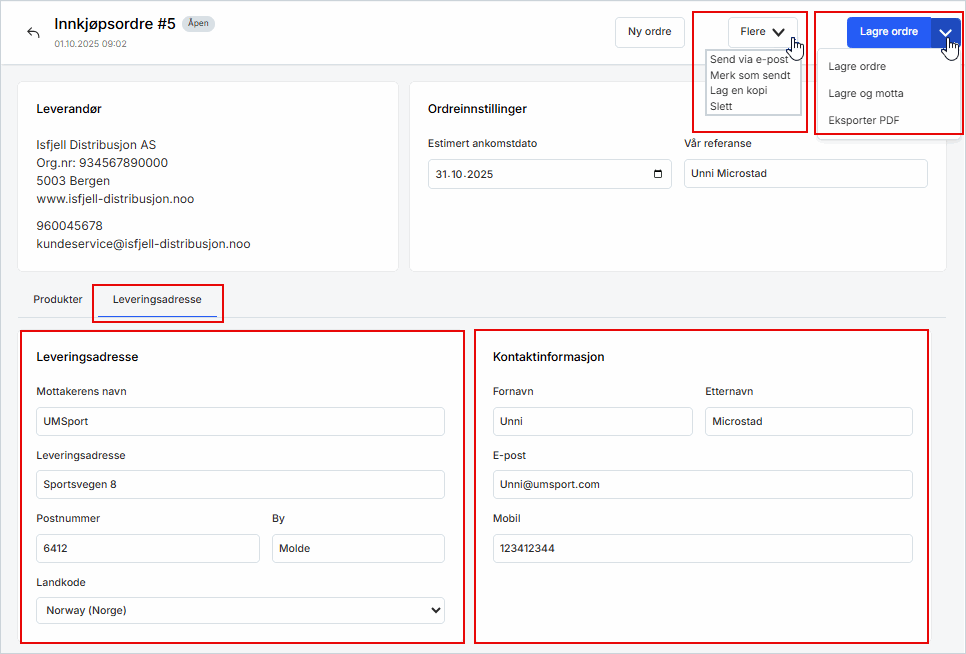Click the back arrow icon
Image resolution: width=966 pixels, height=654 pixels.
pyautogui.click(x=33, y=32)
